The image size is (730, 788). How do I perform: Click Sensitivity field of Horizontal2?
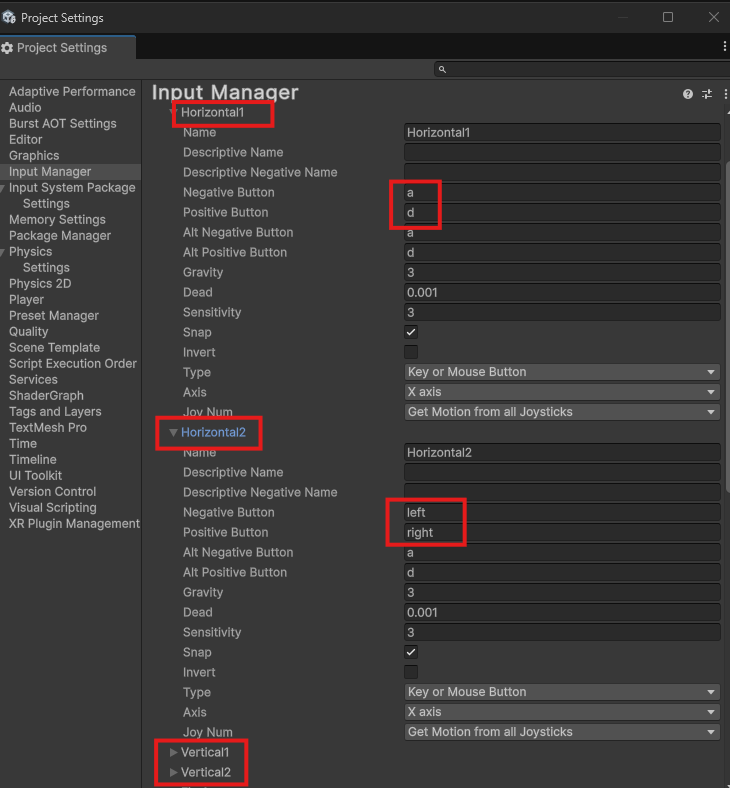(562, 632)
